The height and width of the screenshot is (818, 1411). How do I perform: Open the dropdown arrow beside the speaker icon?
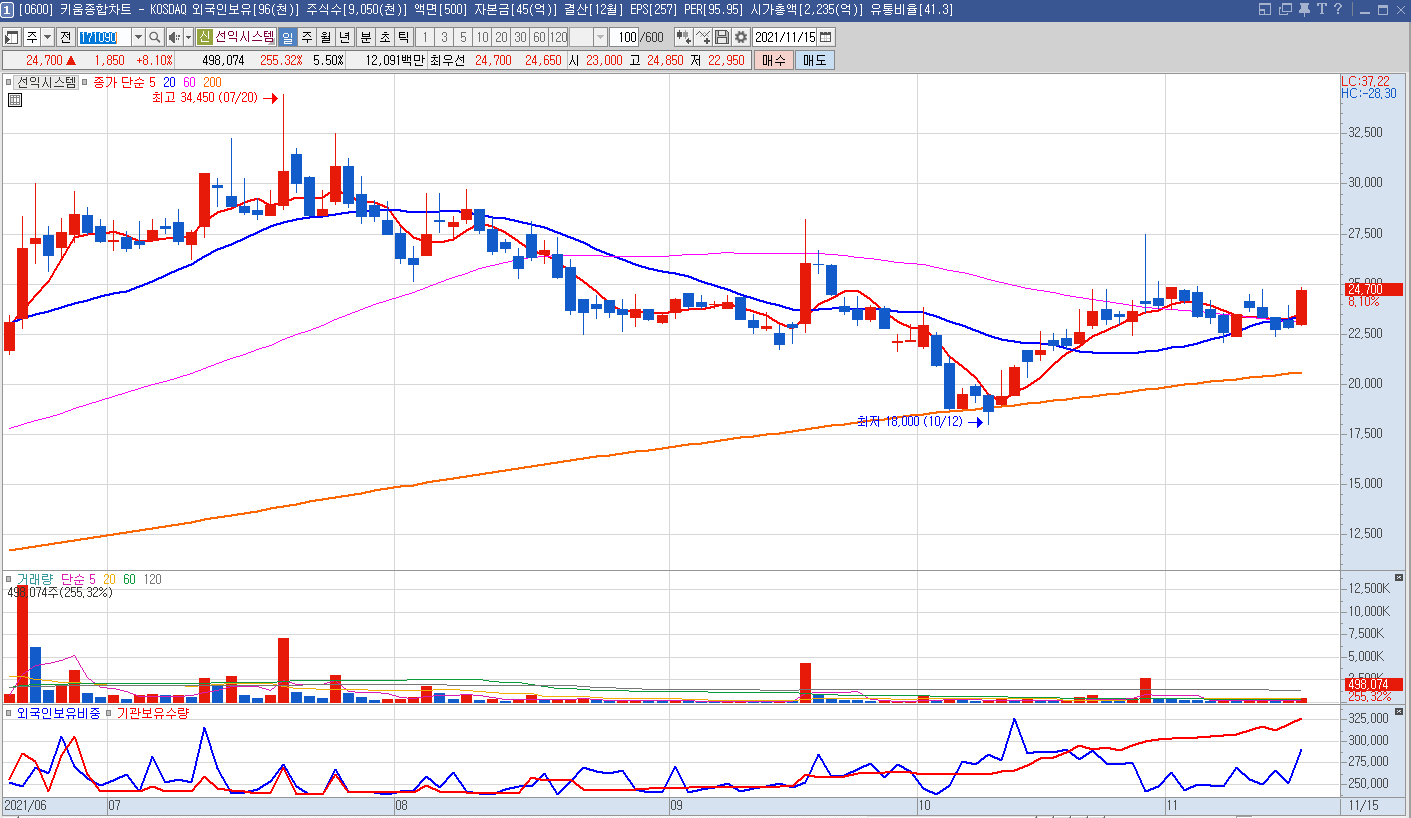(188, 37)
